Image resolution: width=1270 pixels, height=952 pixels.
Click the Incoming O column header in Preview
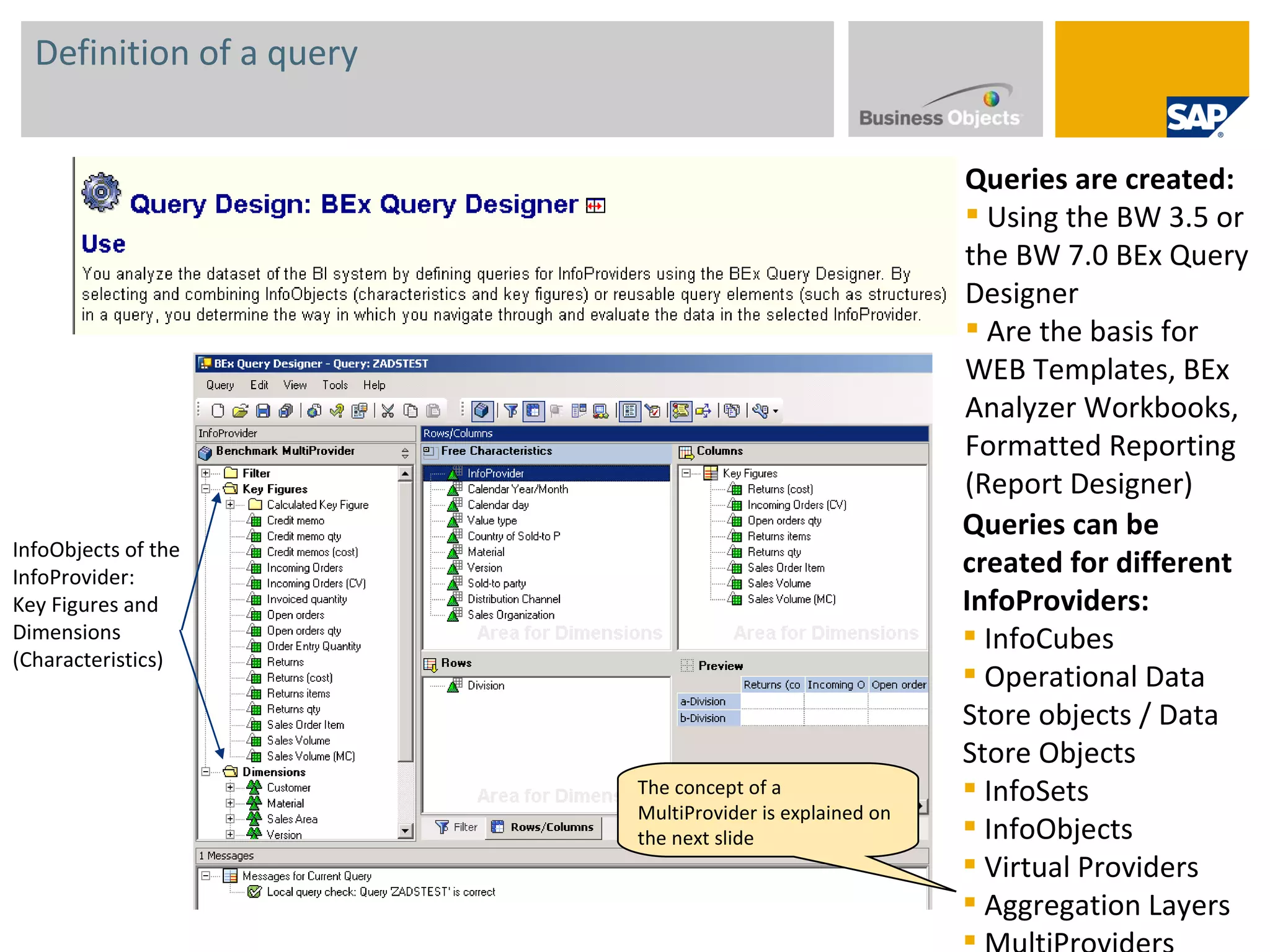[836, 684]
